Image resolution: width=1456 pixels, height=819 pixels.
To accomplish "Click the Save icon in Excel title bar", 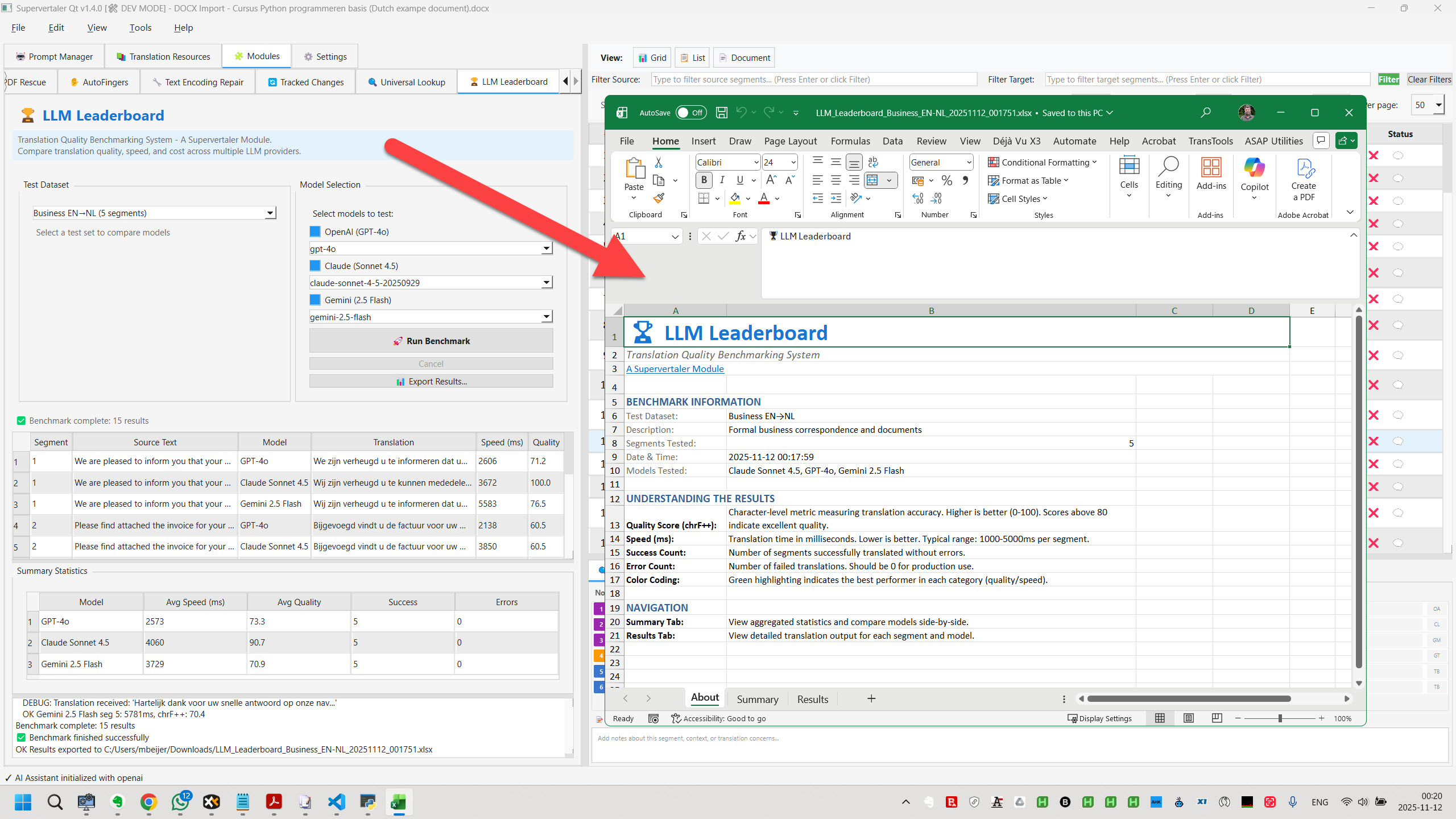I will [x=721, y=113].
